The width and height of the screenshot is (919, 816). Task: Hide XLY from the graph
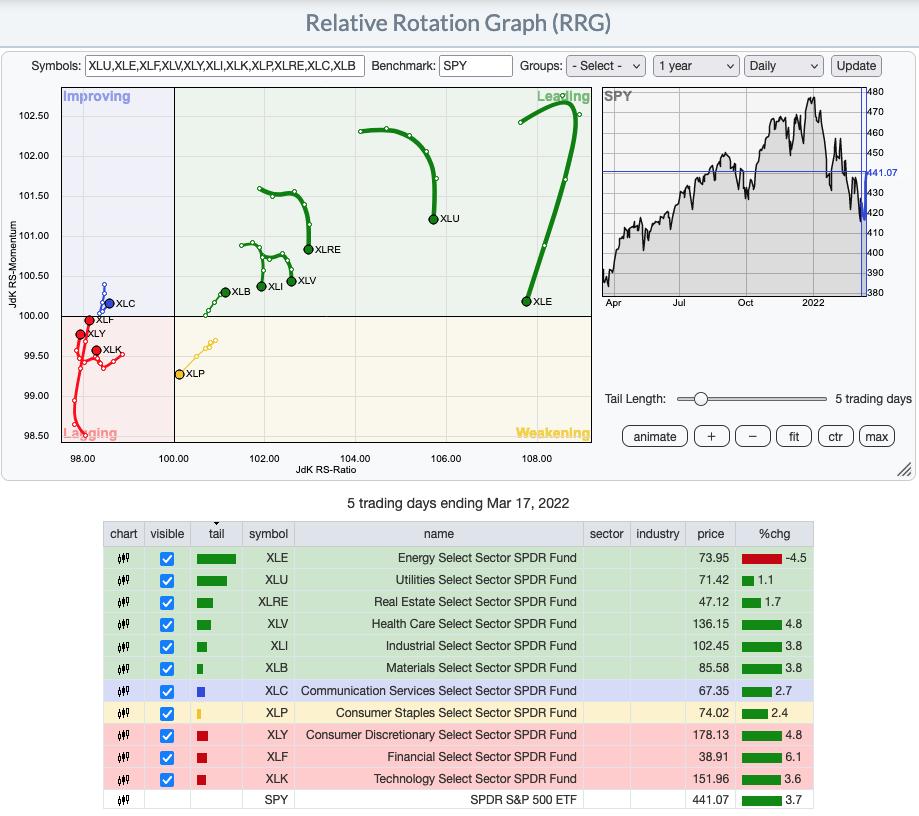click(167, 736)
